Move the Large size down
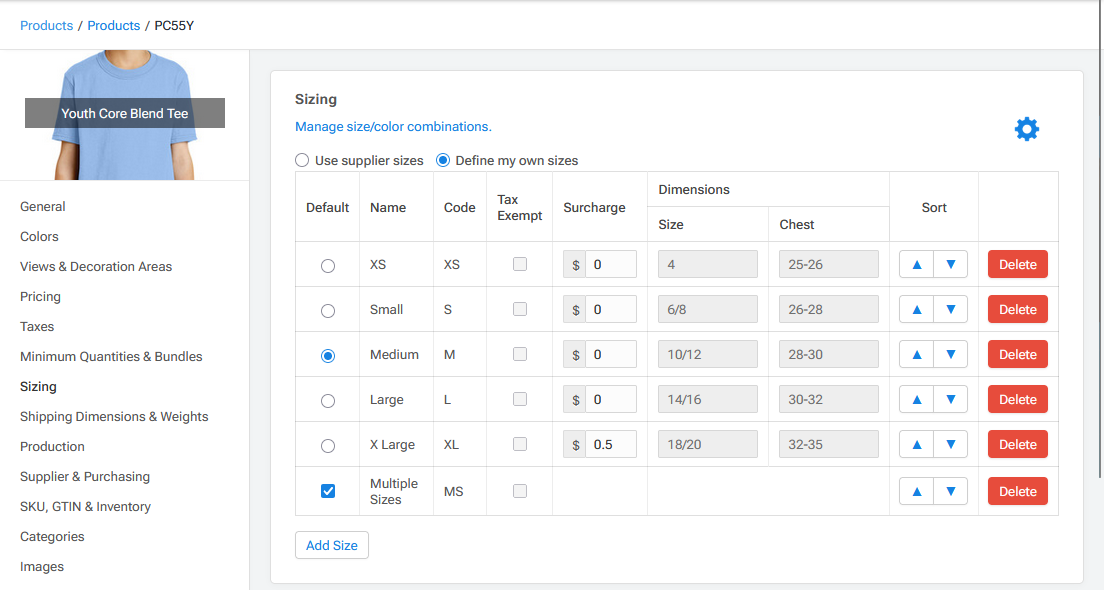The image size is (1104, 590). [949, 399]
